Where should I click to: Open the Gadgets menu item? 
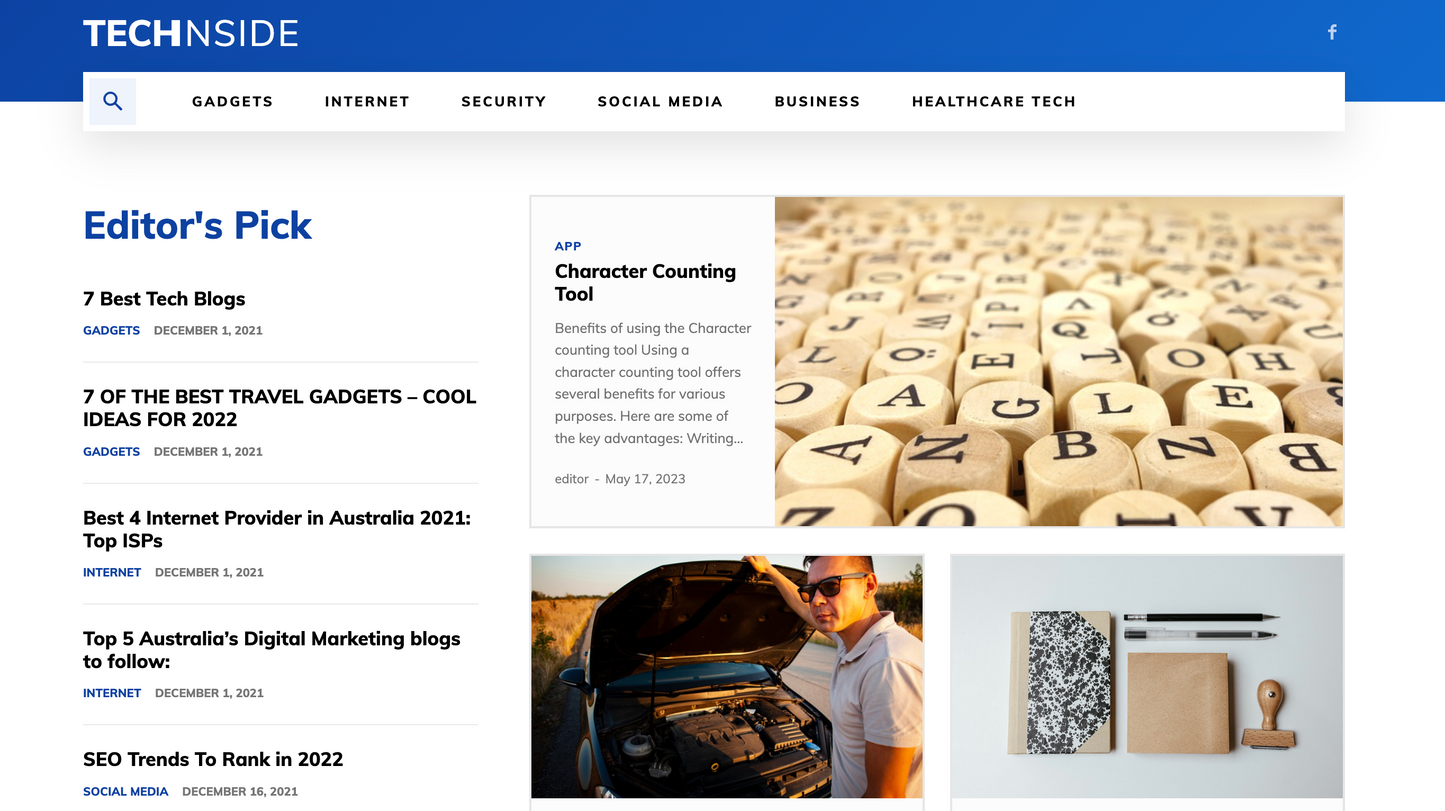pos(232,101)
